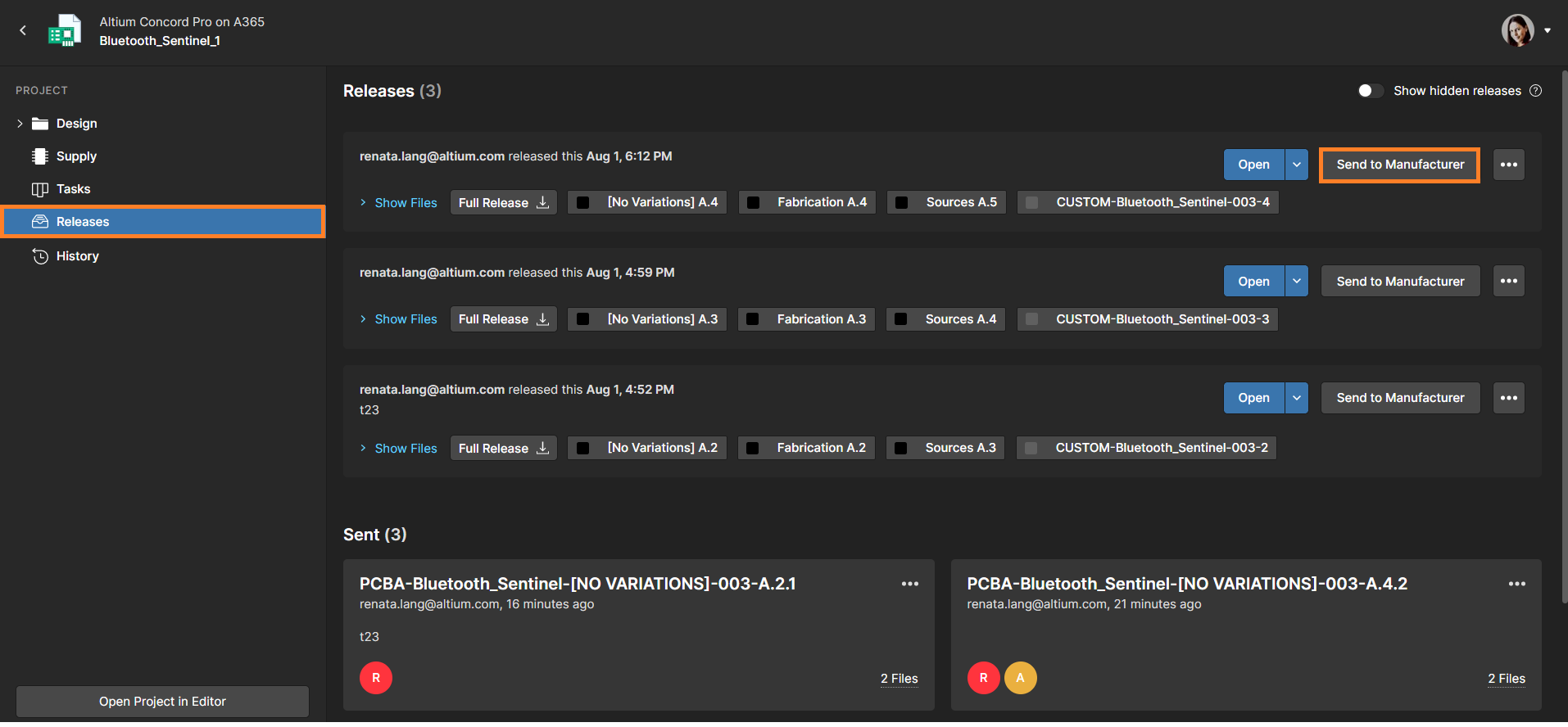
Task: Click help icon beside Show hidden releases
Action: coord(1536,91)
